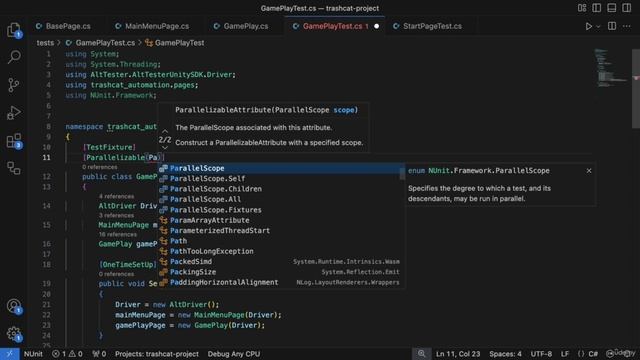Open the editor More Actions ellipsis
Image resolution: width=640 pixels, height=360 pixels.
pos(627,26)
